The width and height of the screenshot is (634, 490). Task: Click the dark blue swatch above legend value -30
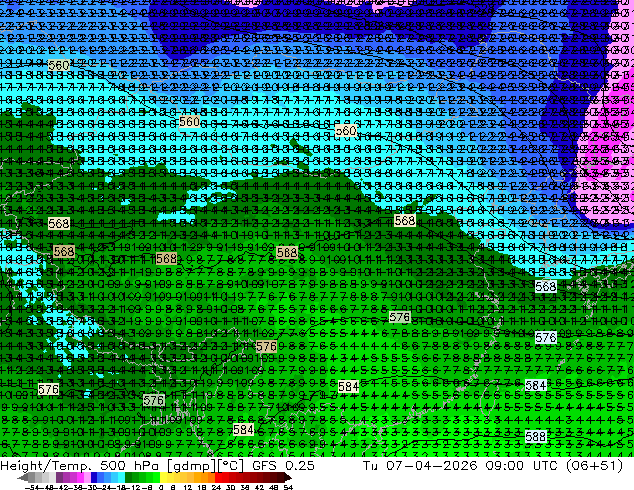94,477
